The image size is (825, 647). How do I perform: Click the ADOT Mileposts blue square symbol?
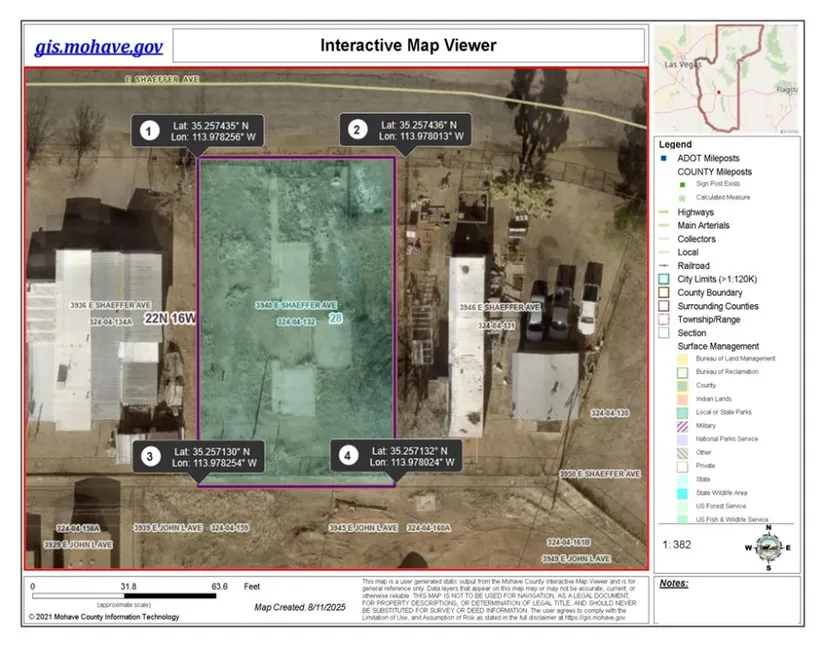click(664, 159)
